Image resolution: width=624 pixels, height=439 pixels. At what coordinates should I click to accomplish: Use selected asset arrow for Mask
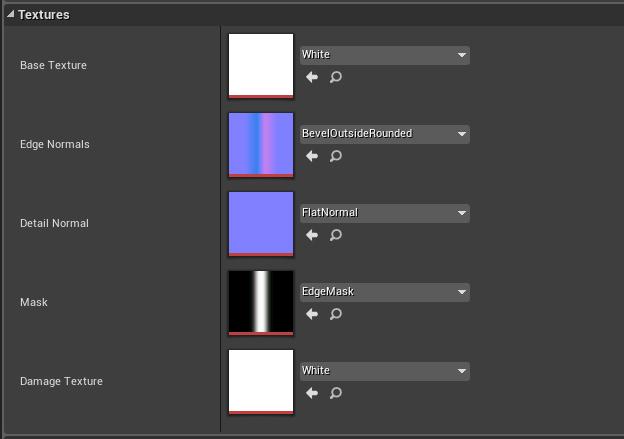tap(311, 314)
